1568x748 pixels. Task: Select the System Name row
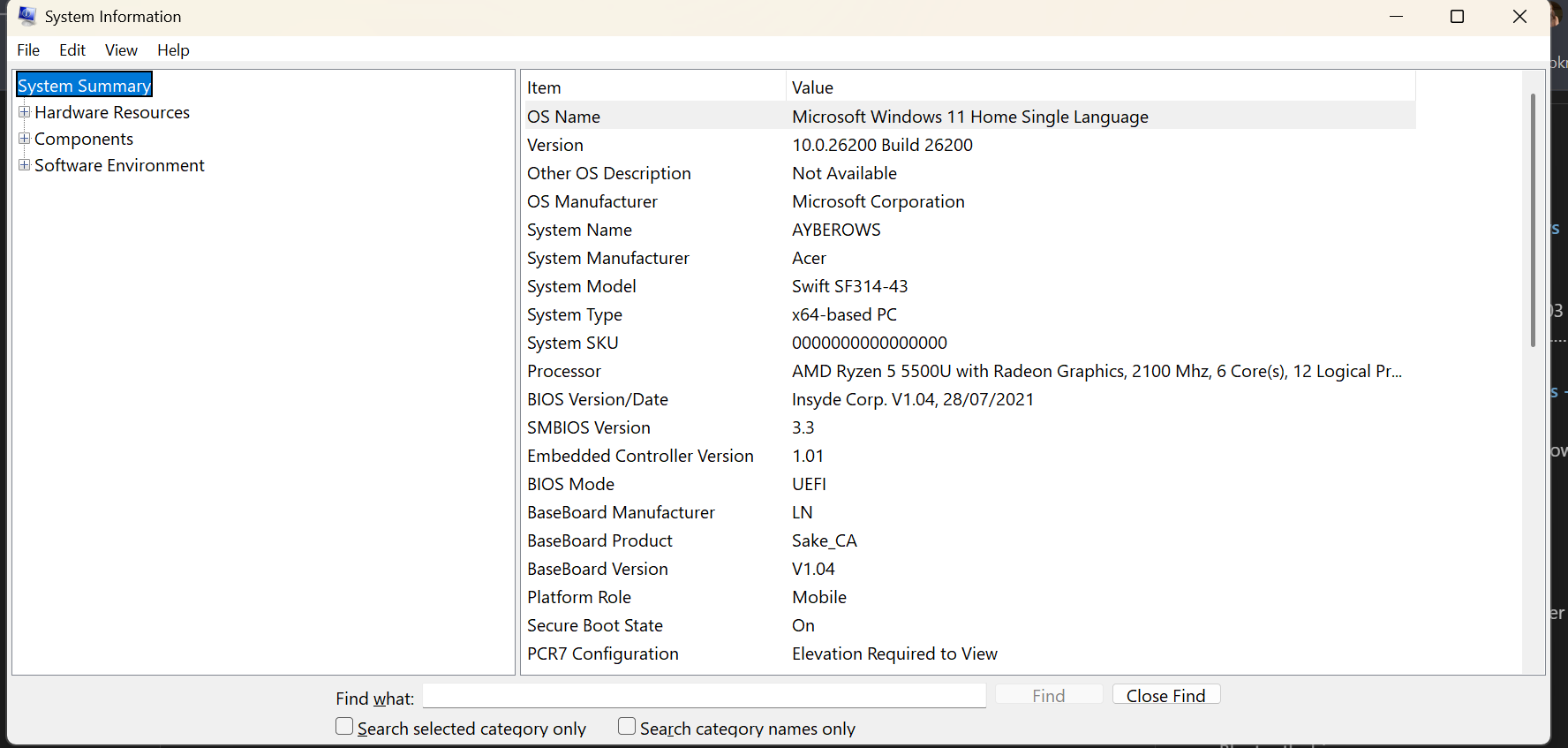969,230
